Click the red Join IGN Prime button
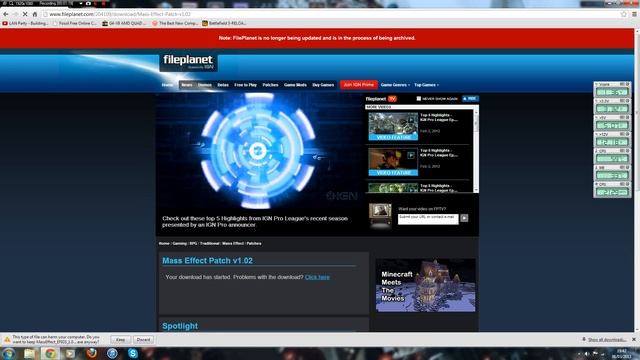 pyautogui.click(x=359, y=84)
